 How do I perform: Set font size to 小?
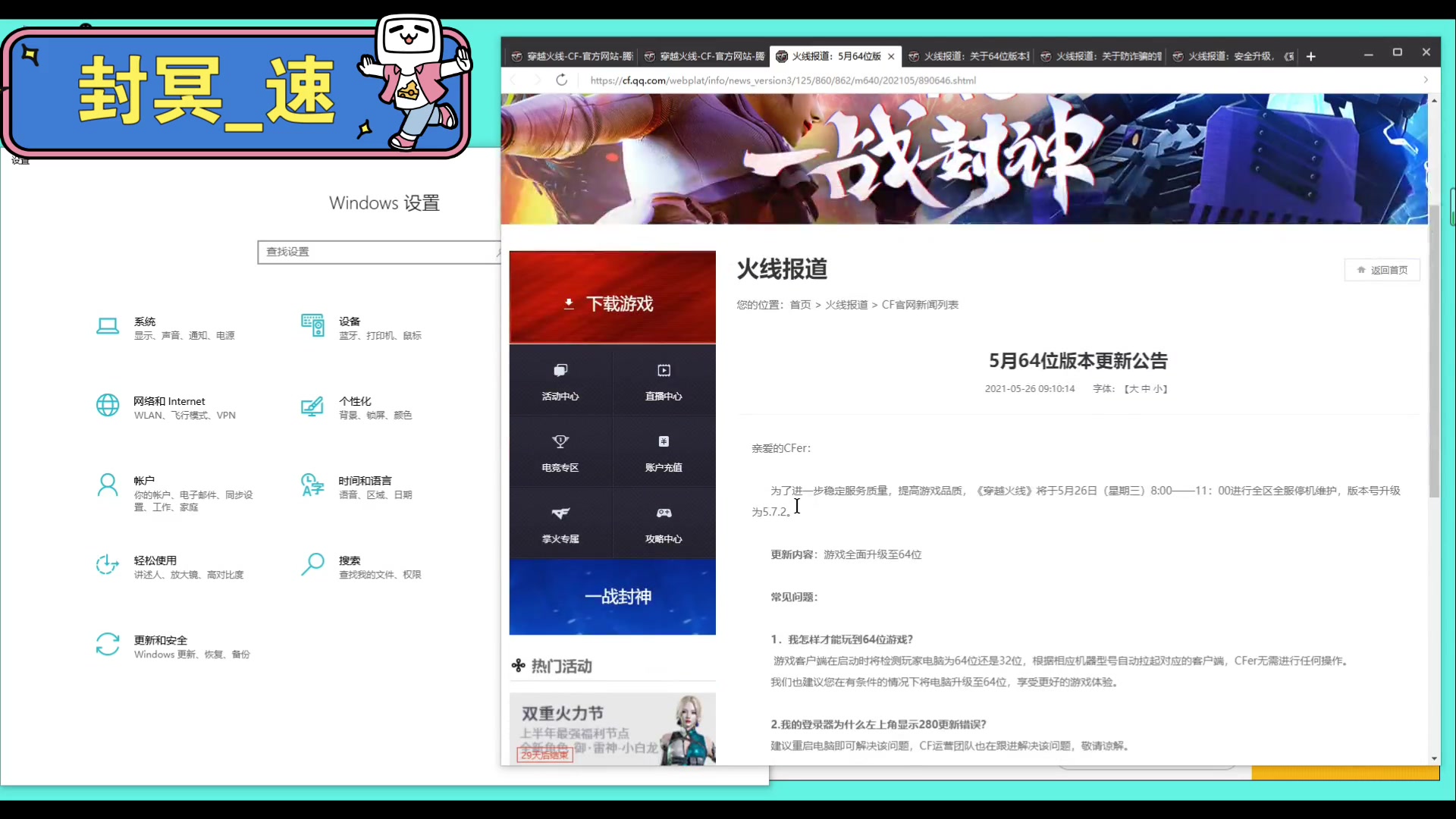click(x=1158, y=389)
